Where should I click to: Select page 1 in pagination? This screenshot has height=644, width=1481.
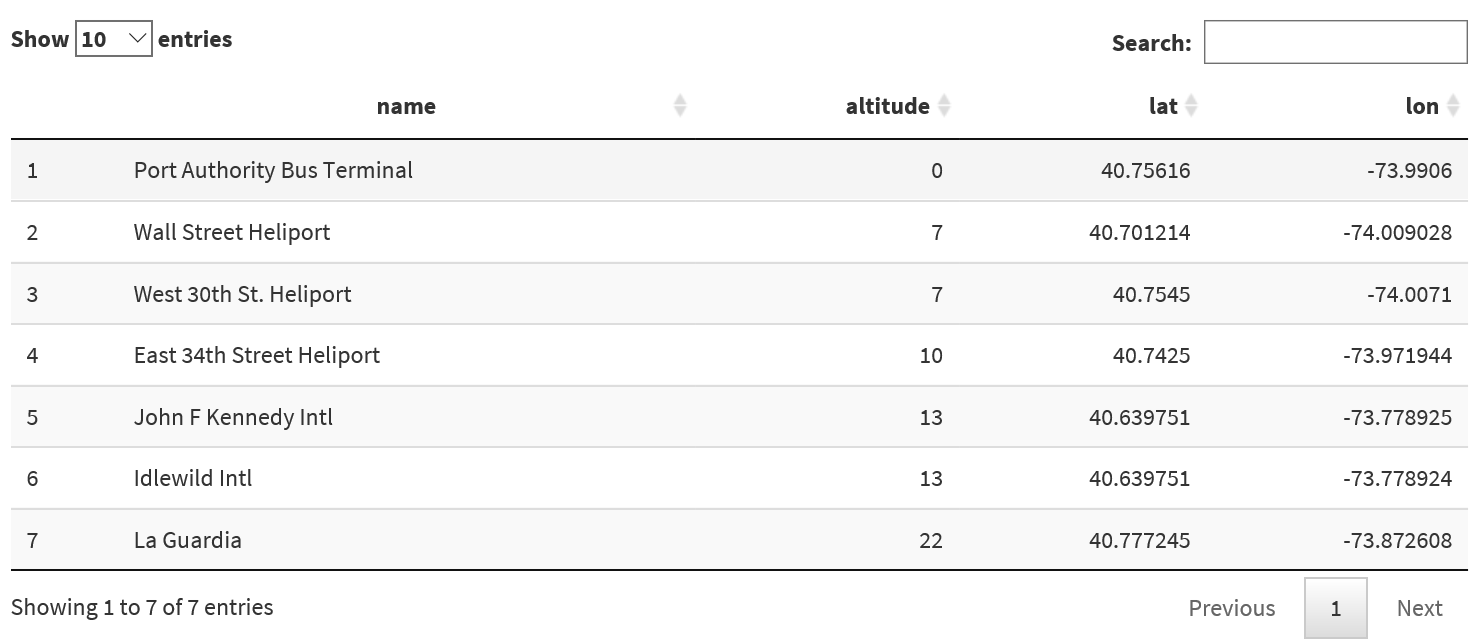pos(1335,608)
